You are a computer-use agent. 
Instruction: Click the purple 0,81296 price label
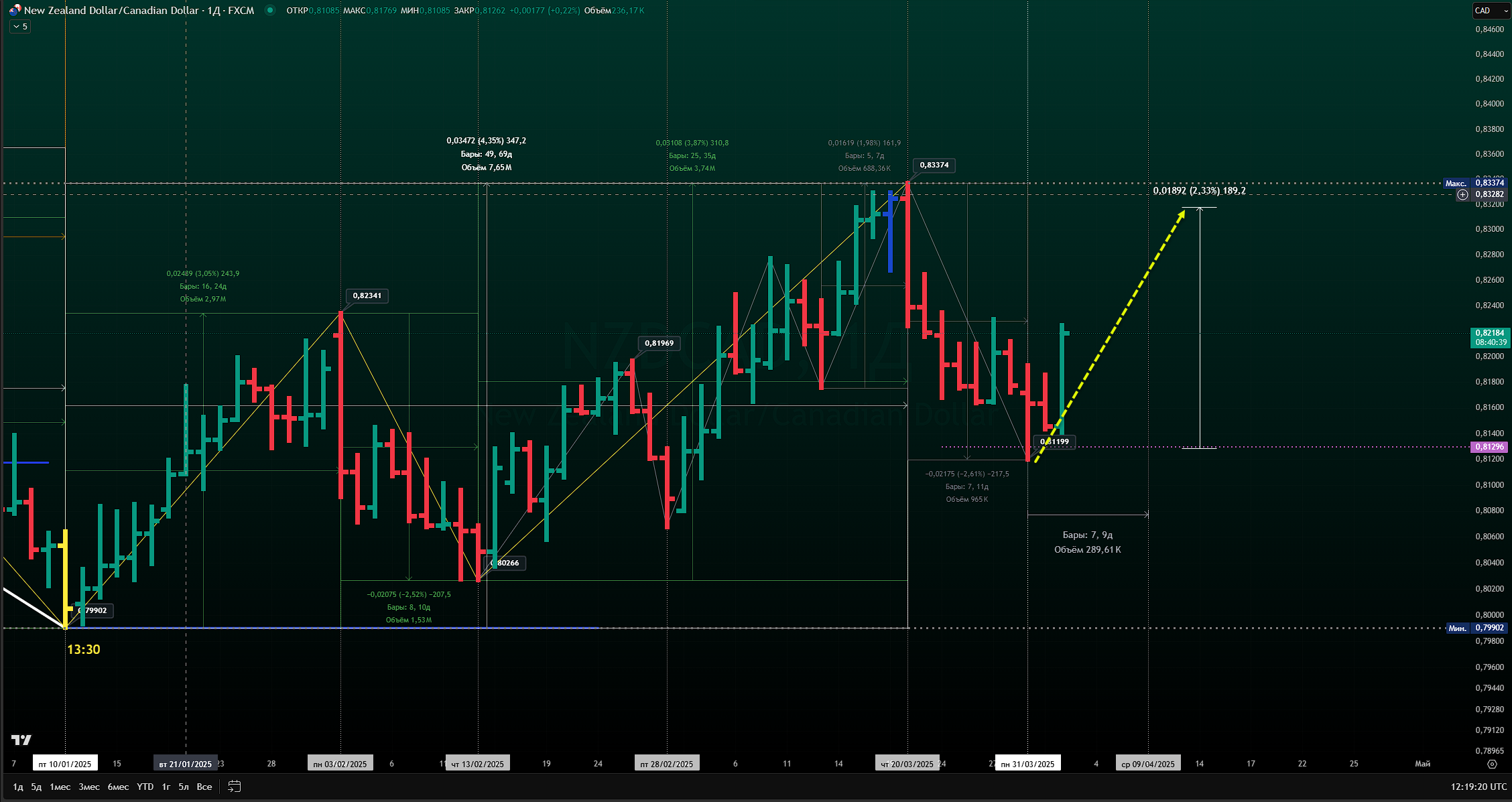coord(1489,447)
